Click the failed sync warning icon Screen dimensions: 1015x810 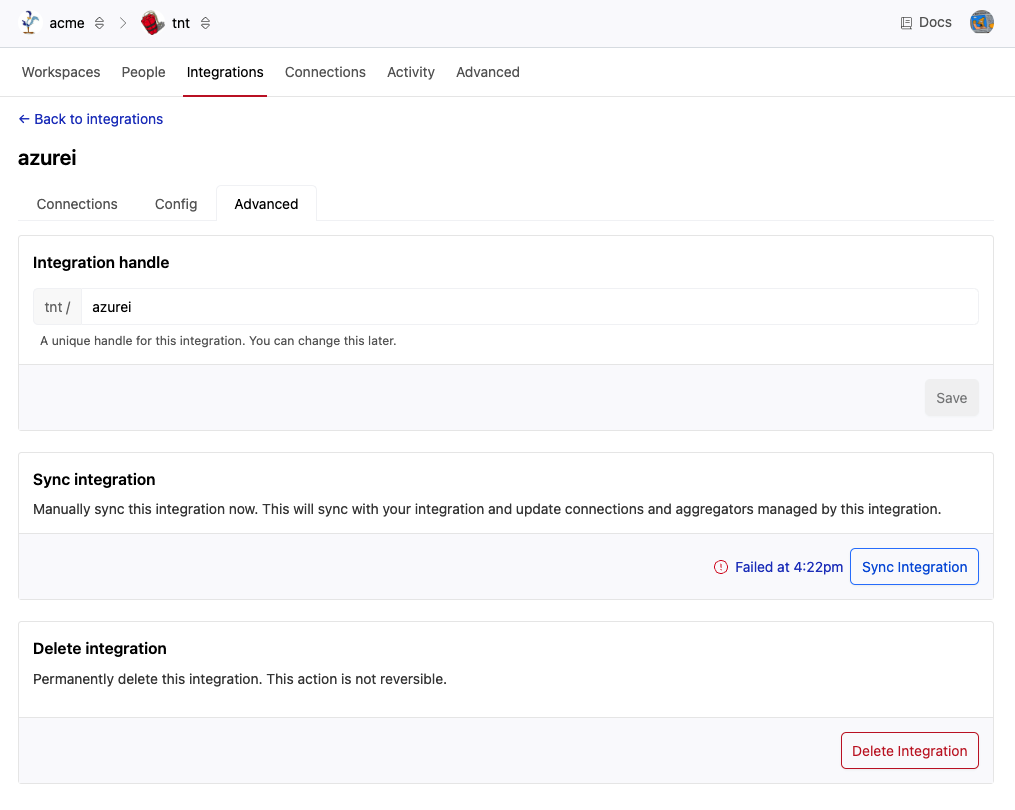(721, 567)
